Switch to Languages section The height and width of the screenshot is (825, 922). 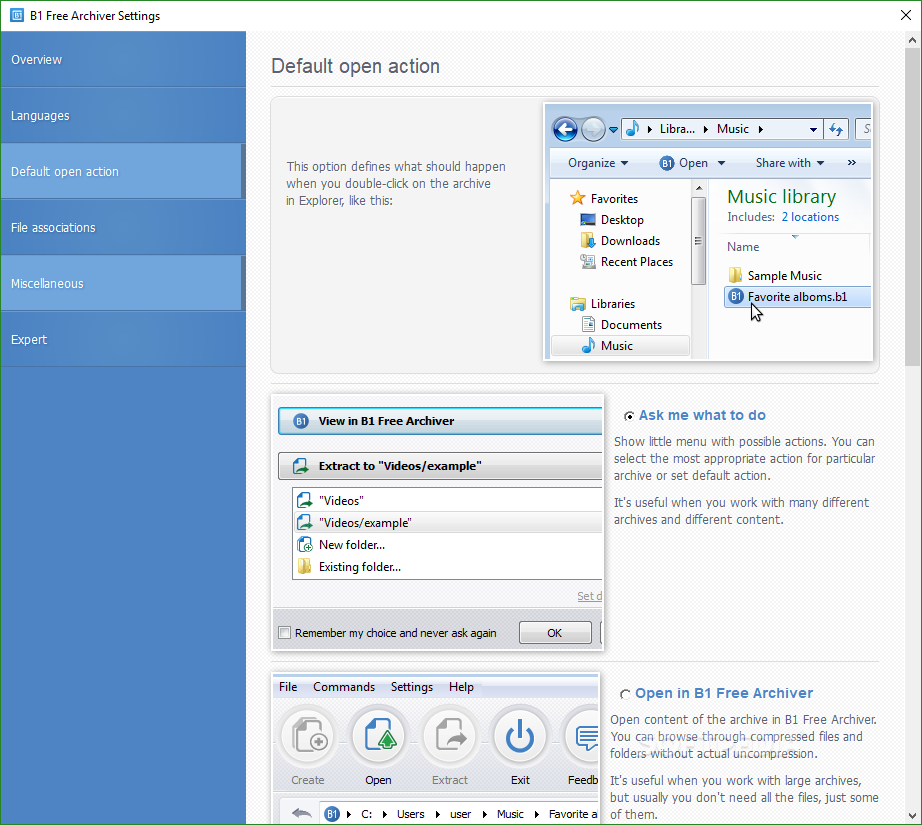tap(123, 115)
